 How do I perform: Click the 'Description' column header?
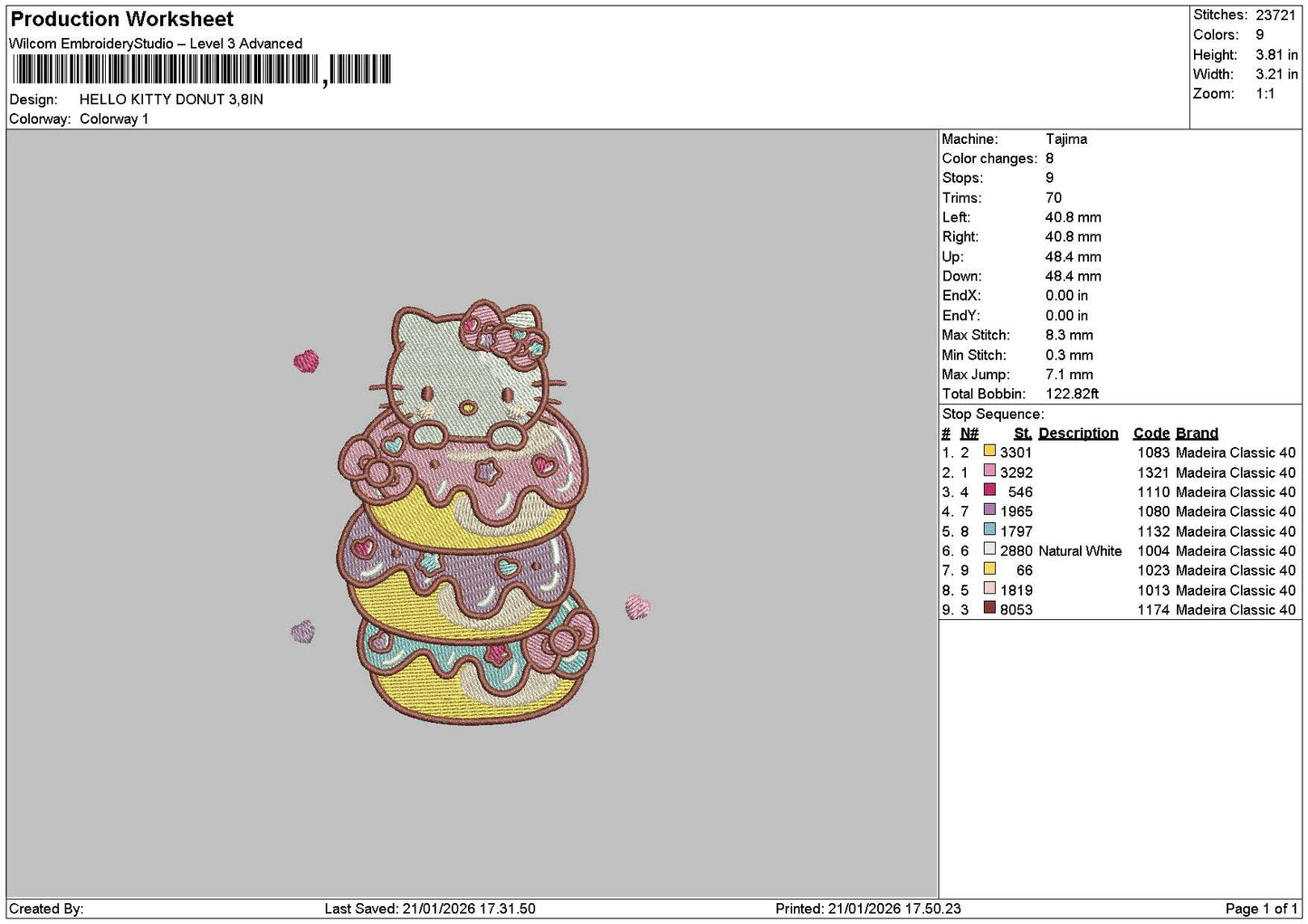pyautogui.click(x=1078, y=433)
